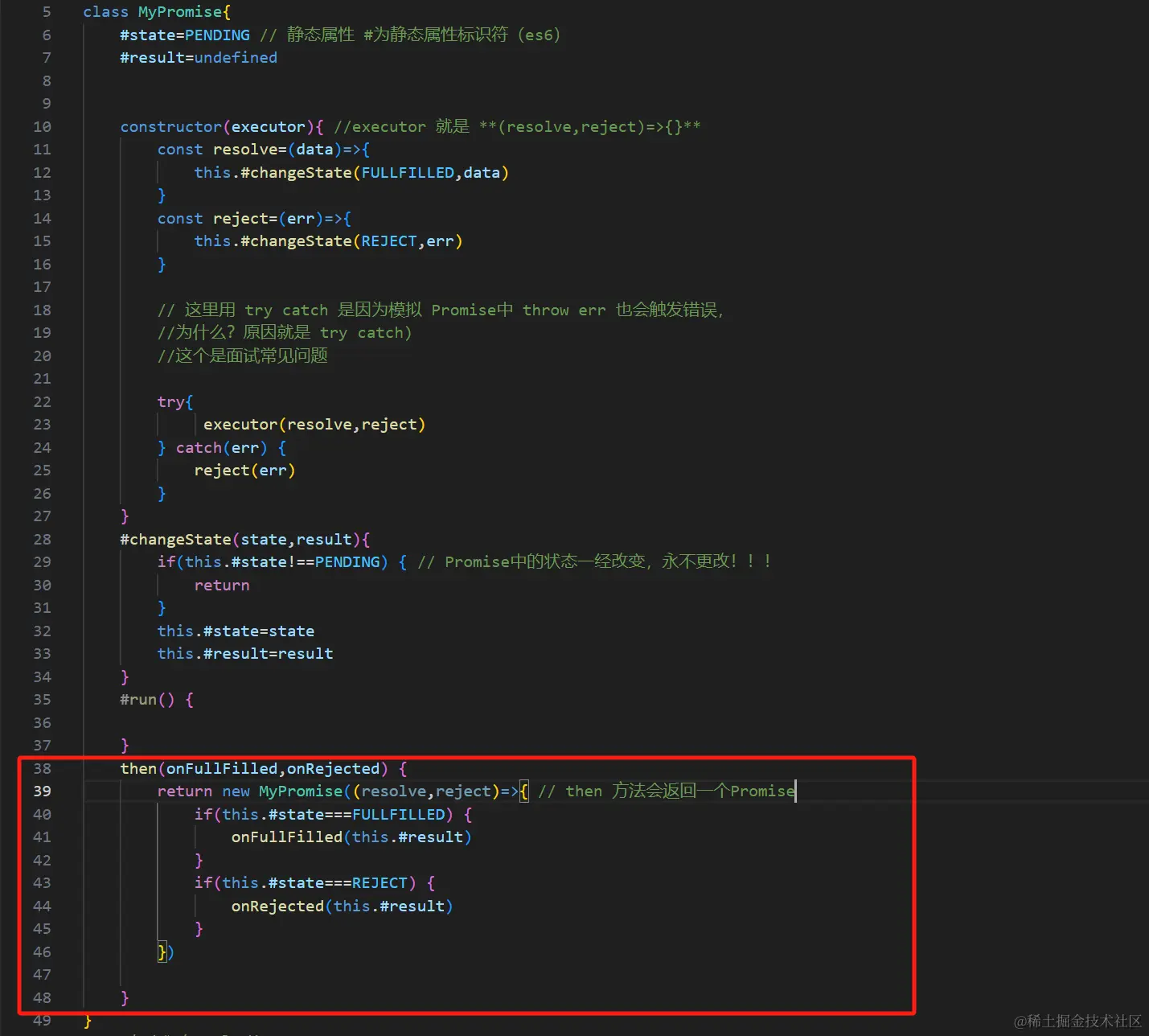
Task: Click the closing bracket pair on line 46
Action: pos(166,952)
